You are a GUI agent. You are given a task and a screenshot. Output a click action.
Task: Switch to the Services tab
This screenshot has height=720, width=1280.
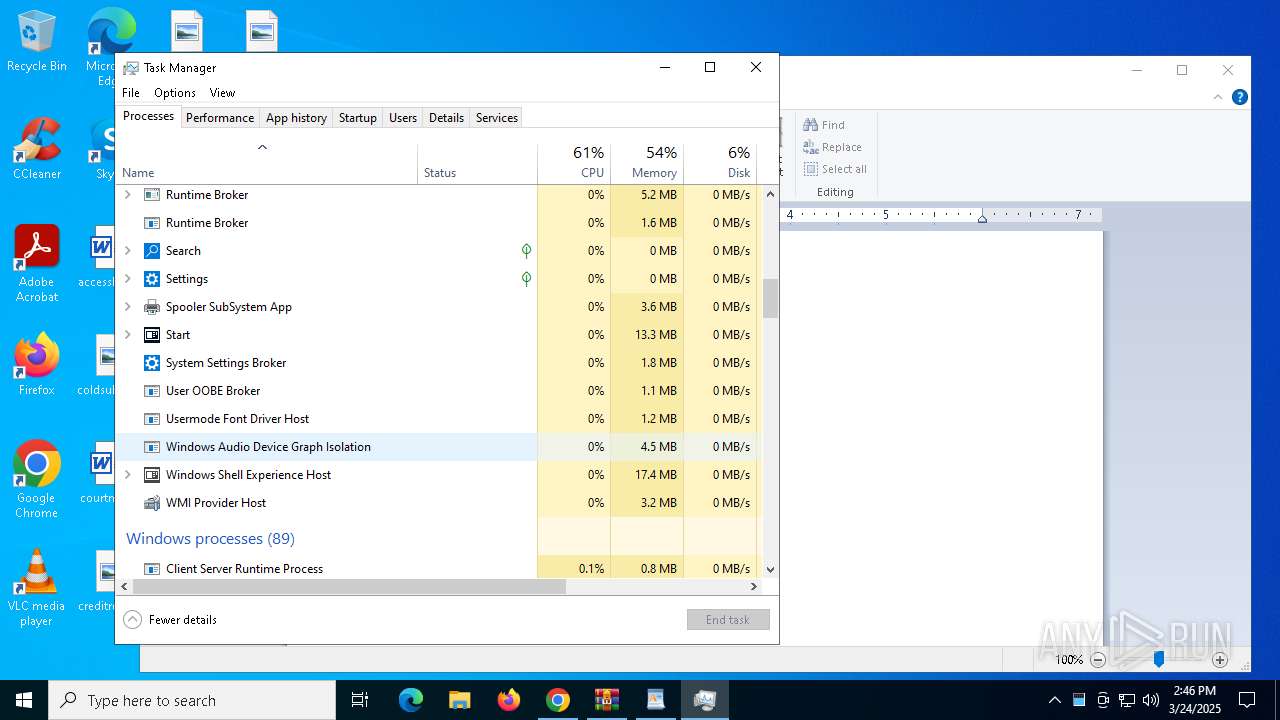point(497,118)
